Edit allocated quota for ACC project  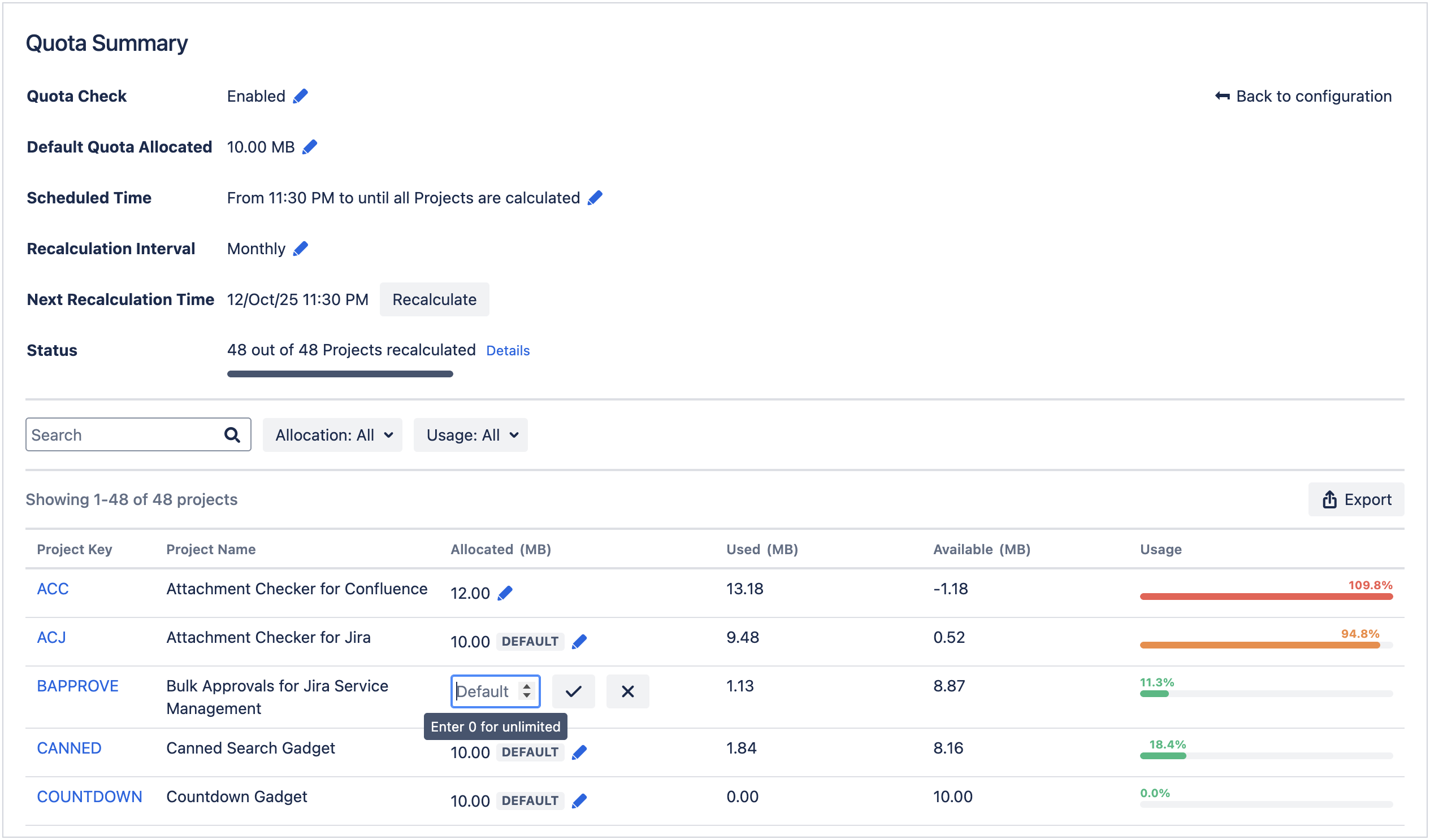click(x=505, y=593)
